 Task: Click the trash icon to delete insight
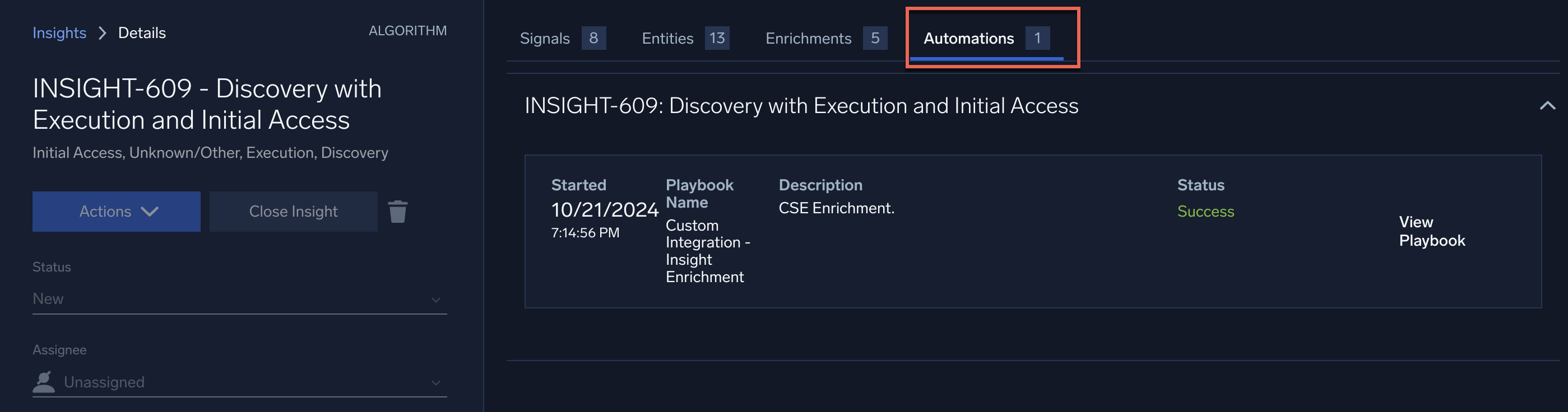(397, 212)
